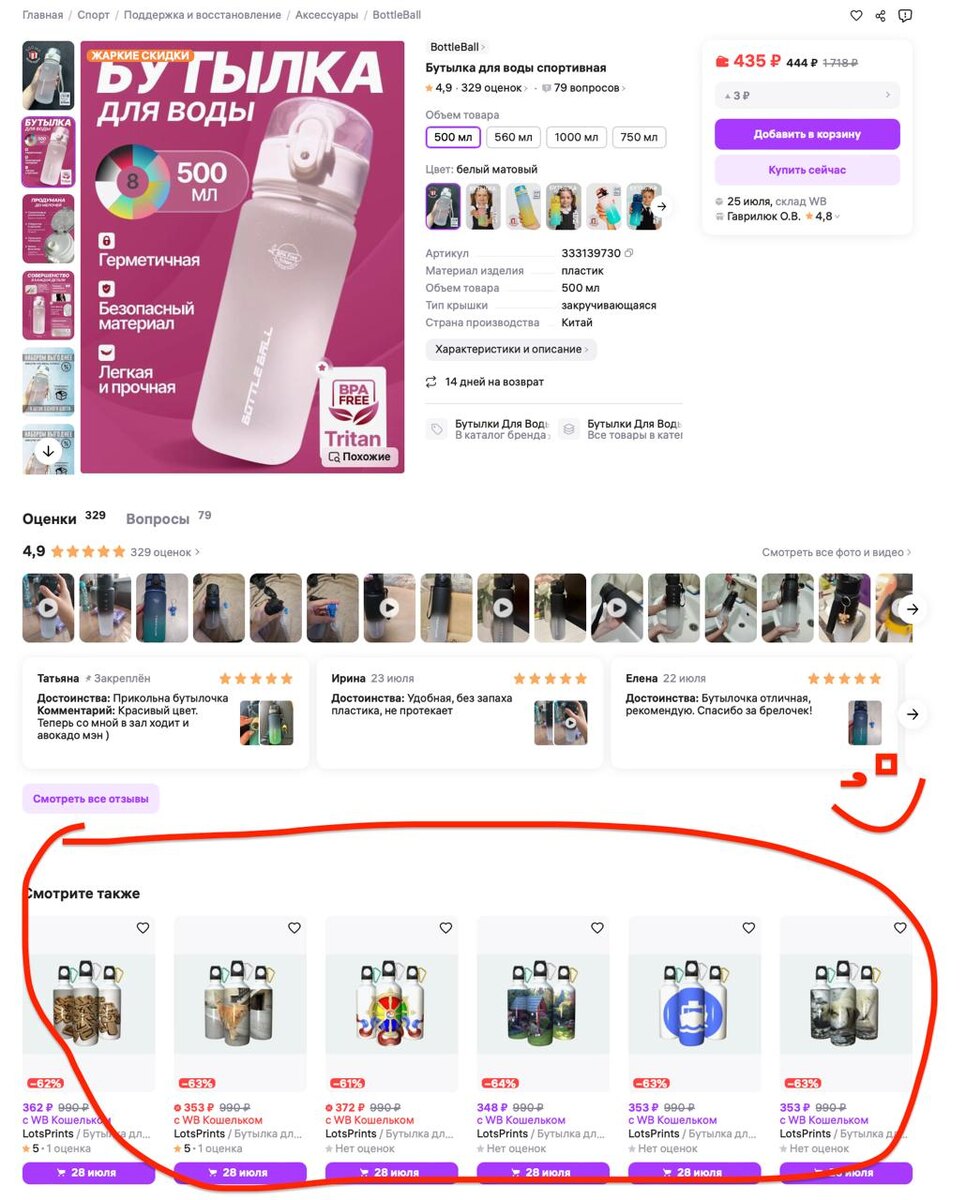Choose the 750 мл volume option
The width and height of the screenshot is (966, 1200).
[639, 138]
